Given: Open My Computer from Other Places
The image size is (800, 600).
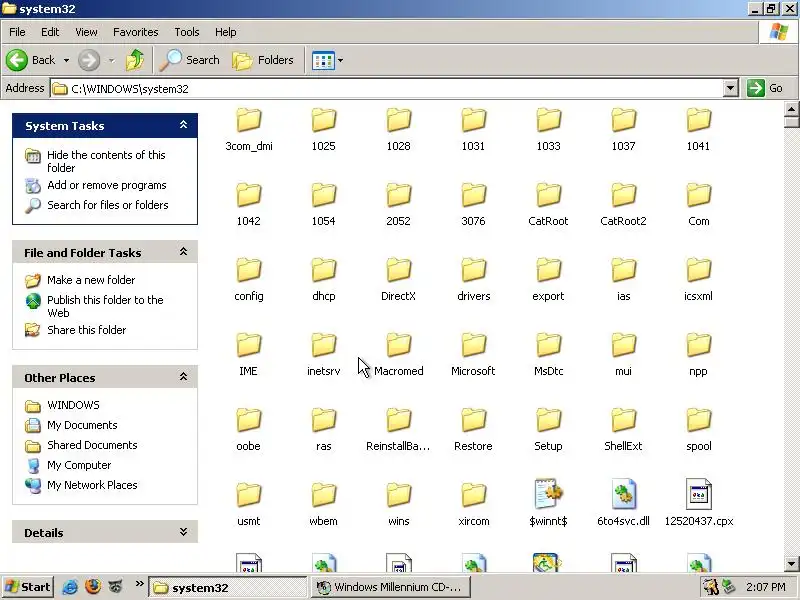Looking at the screenshot, I should point(79,465).
